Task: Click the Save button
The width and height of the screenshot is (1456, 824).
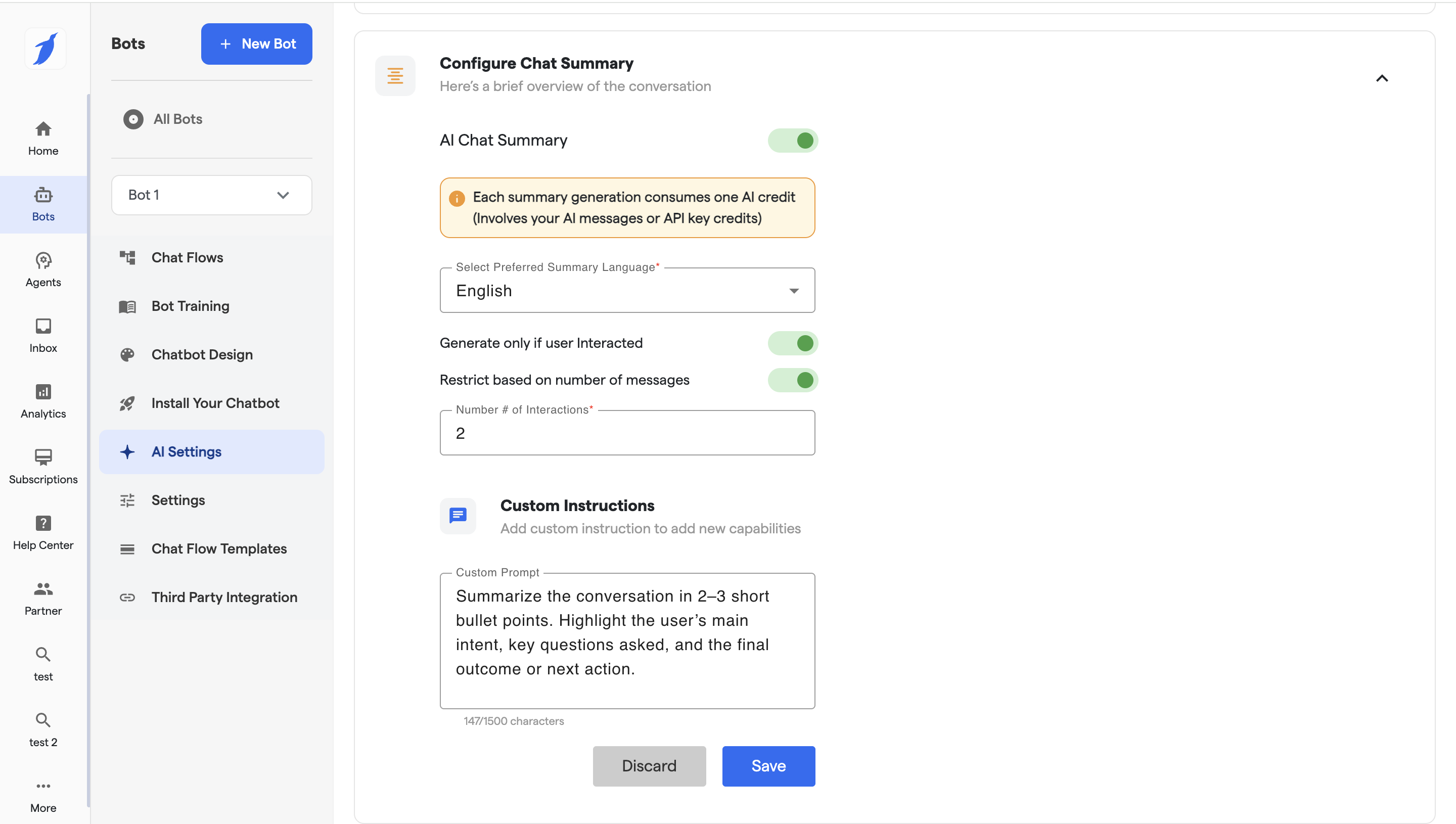Action: tap(768, 766)
